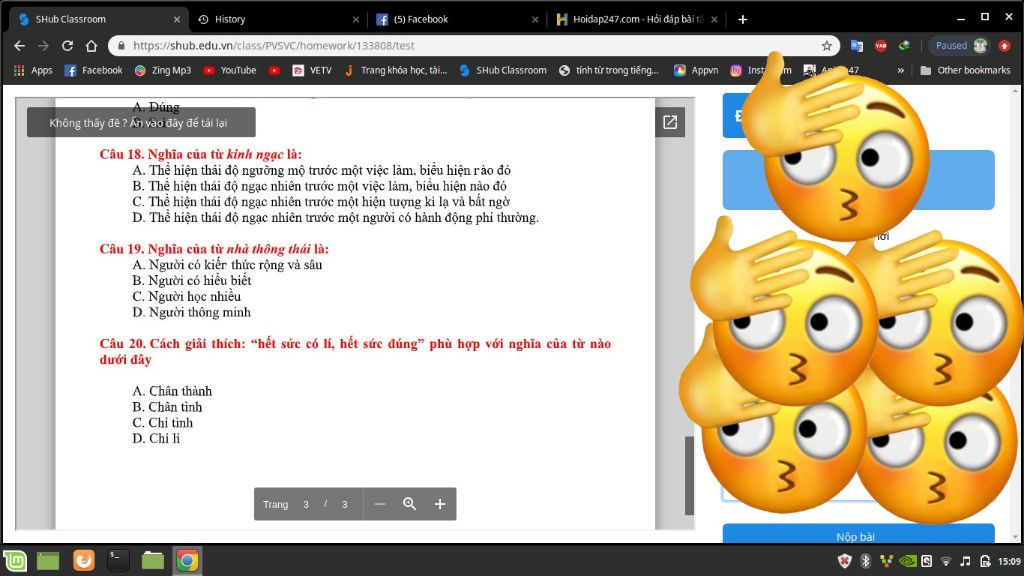
Task: Open Files manager from the taskbar
Action: pos(153,560)
